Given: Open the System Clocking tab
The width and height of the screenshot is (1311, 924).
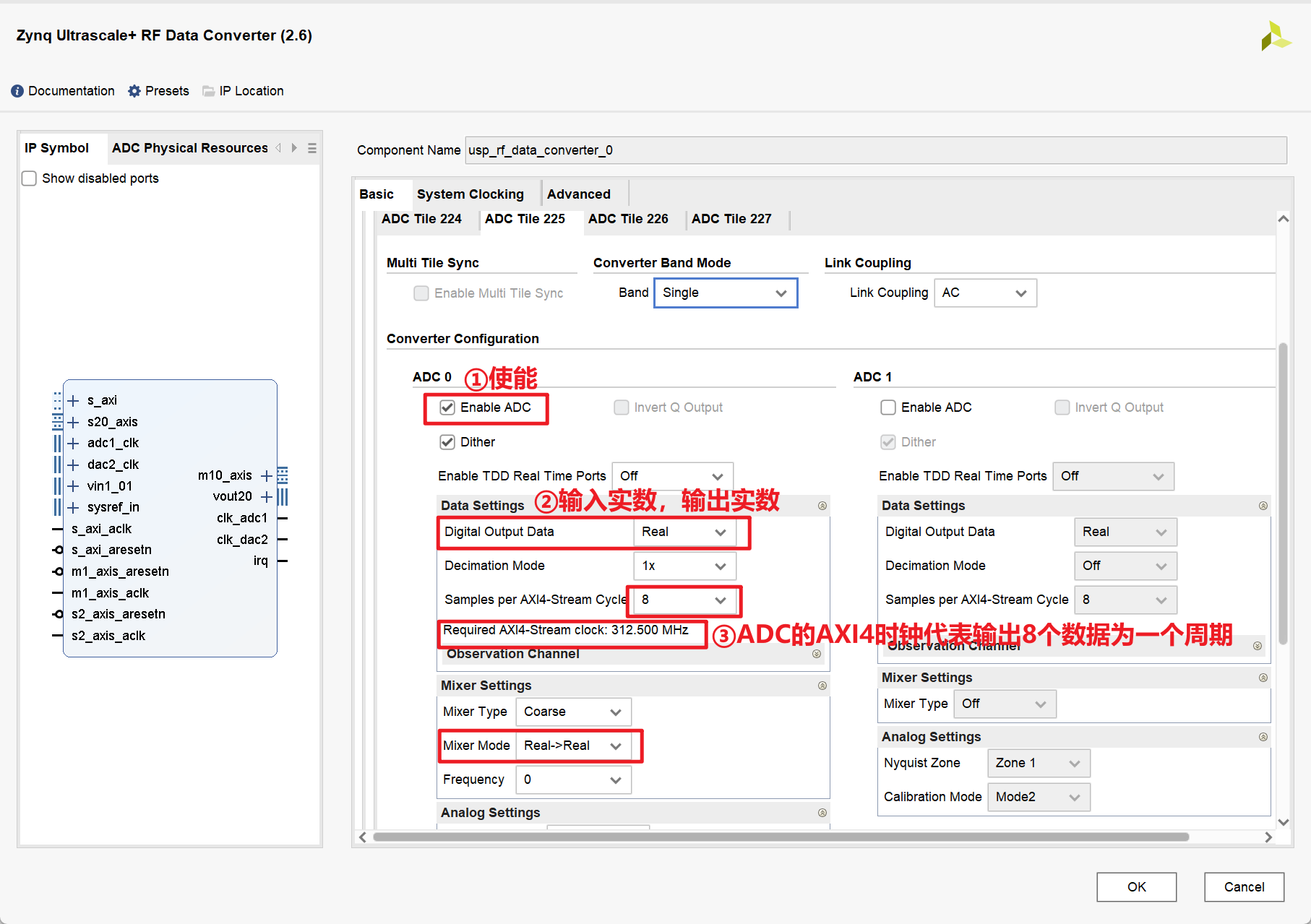Looking at the screenshot, I should click(470, 194).
